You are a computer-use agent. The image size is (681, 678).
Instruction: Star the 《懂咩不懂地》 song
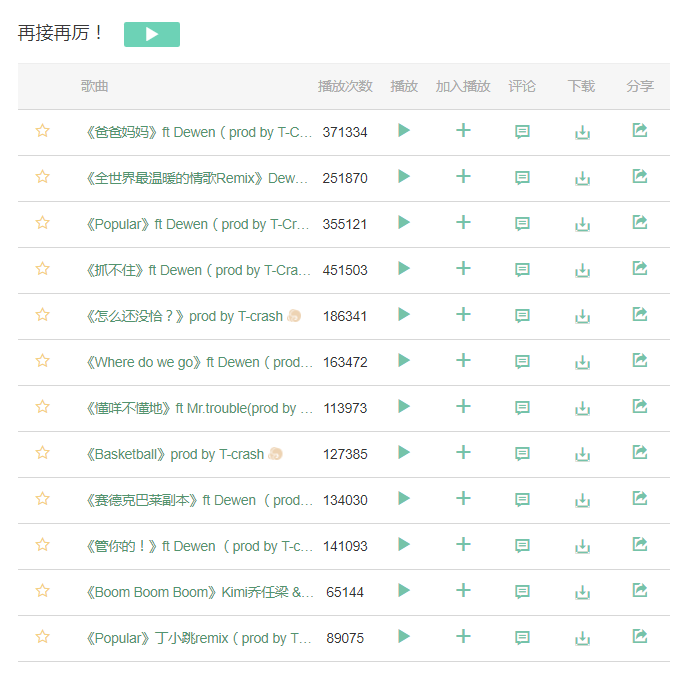coord(43,407)
